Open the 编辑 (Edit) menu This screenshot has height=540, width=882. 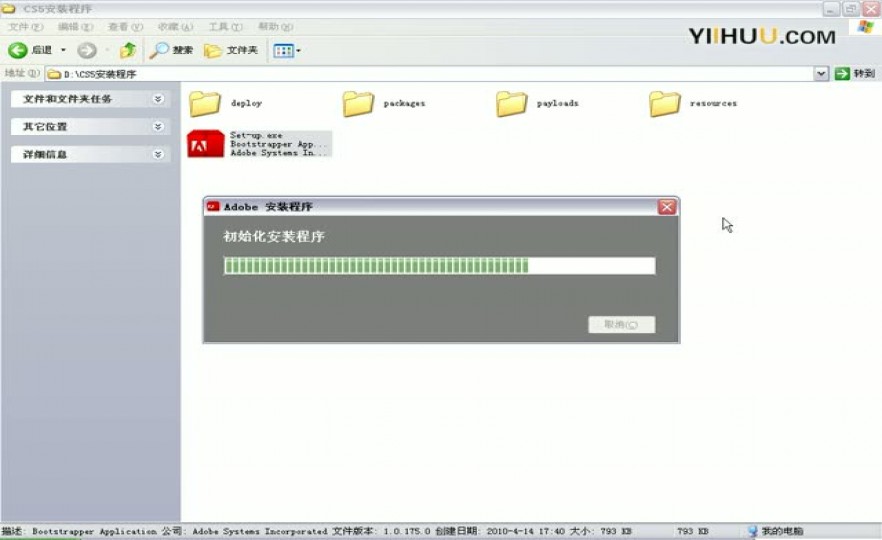tap(75, 27)
